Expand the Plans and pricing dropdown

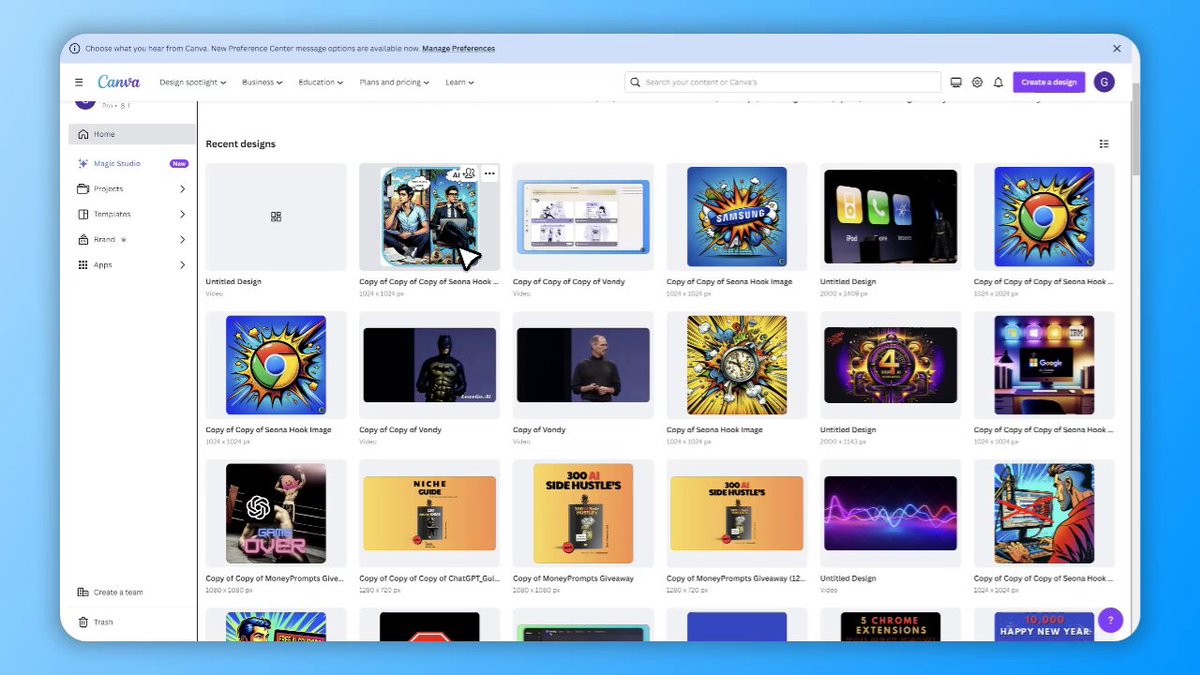click(394, 82)
